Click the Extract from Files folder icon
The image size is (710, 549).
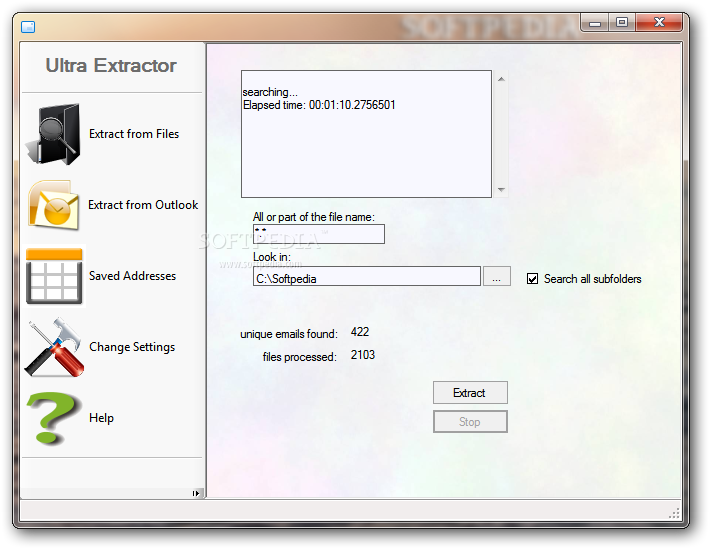[53, 134]
